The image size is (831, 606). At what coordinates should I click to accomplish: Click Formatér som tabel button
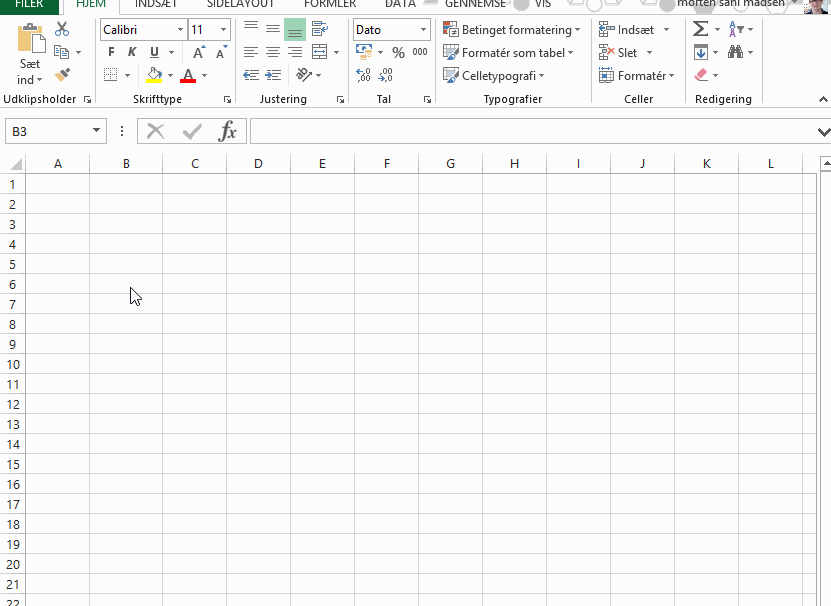point(508,53)
